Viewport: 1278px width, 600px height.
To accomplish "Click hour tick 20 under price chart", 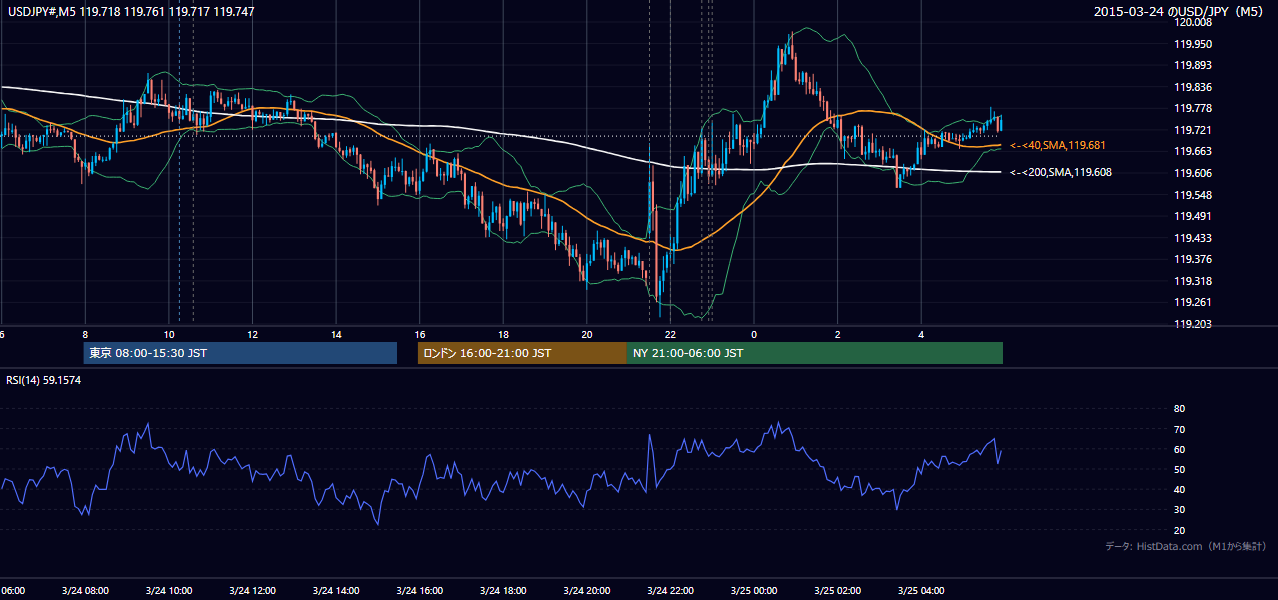I will tap(587, 334).
